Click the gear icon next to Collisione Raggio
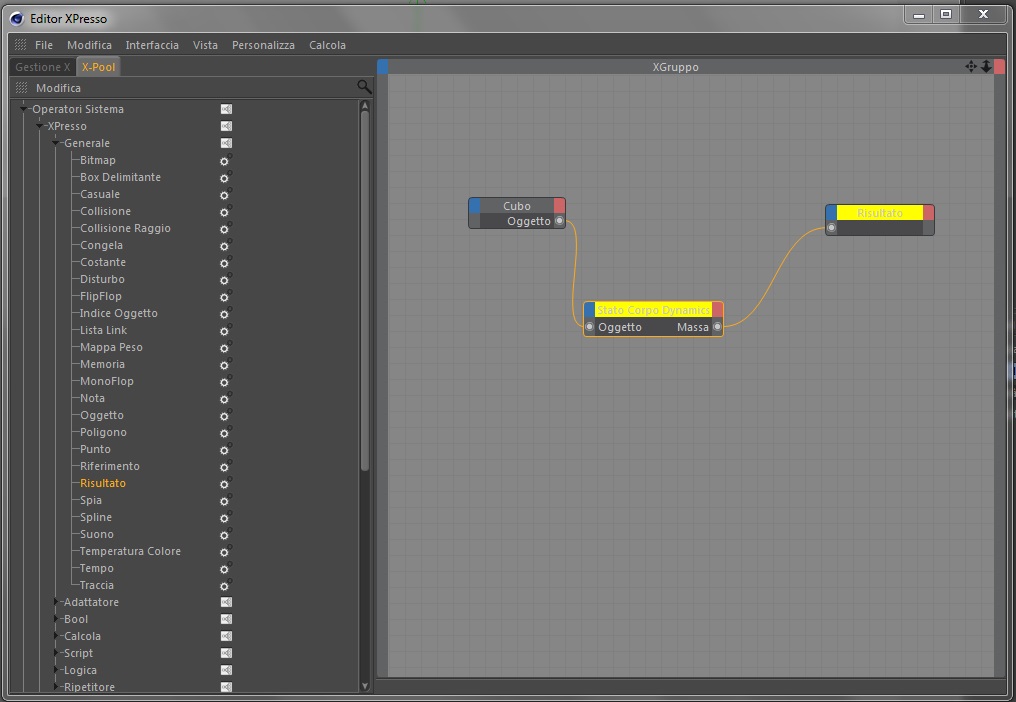1016x702 pixels. [x=225, y=228]
